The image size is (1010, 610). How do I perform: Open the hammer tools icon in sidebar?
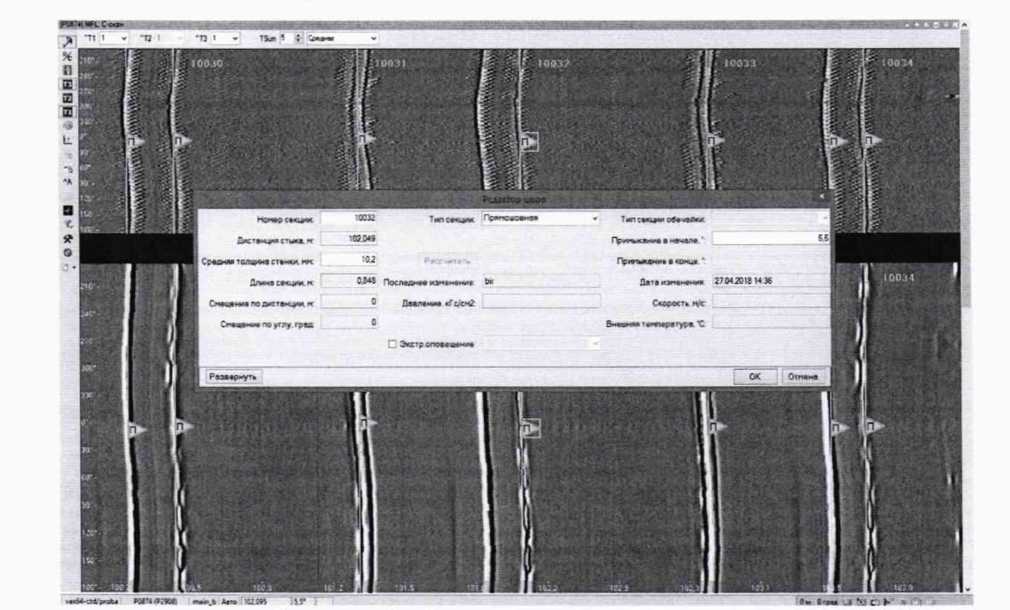point(68,239)
